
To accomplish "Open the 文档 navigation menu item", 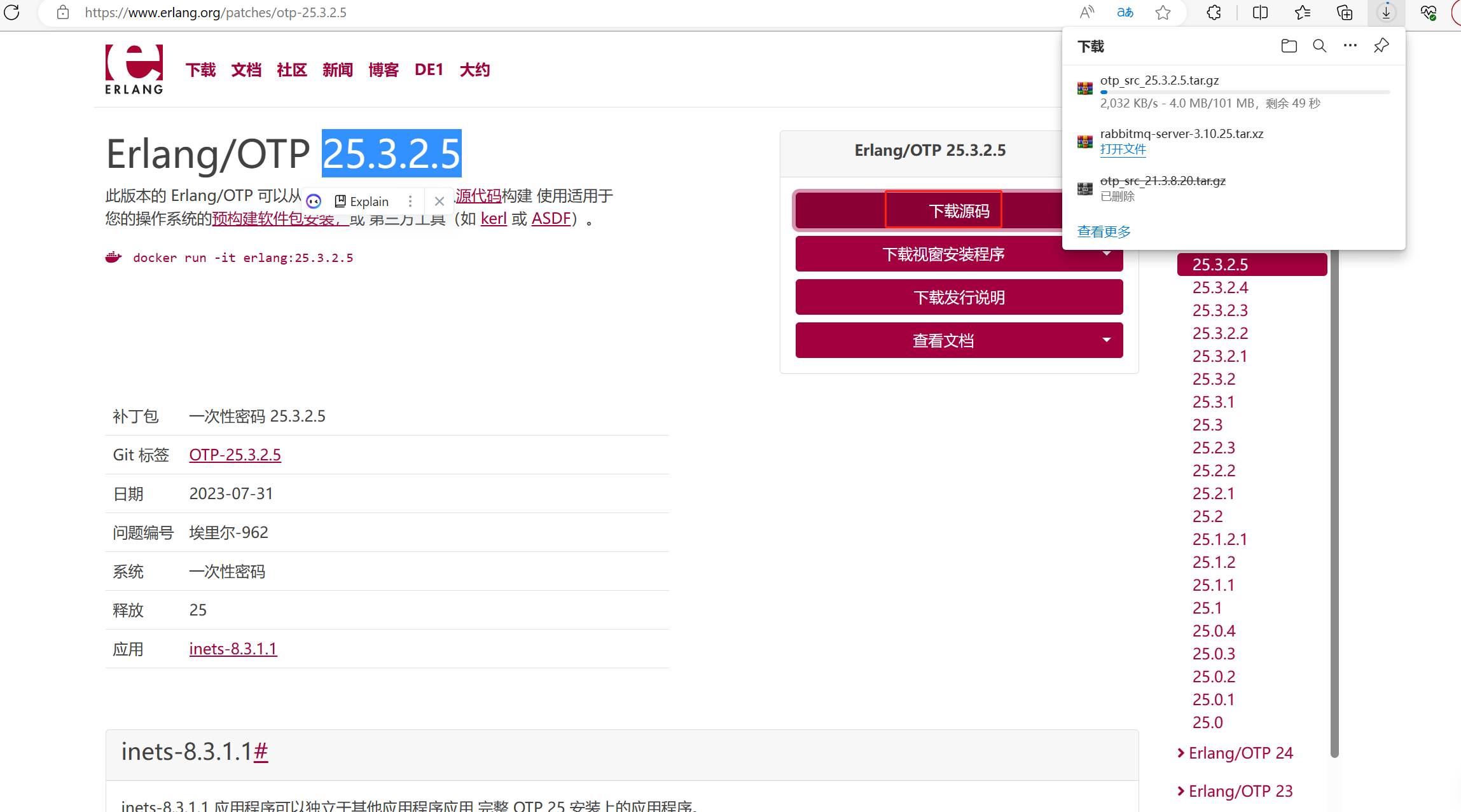I will point(246,70).
